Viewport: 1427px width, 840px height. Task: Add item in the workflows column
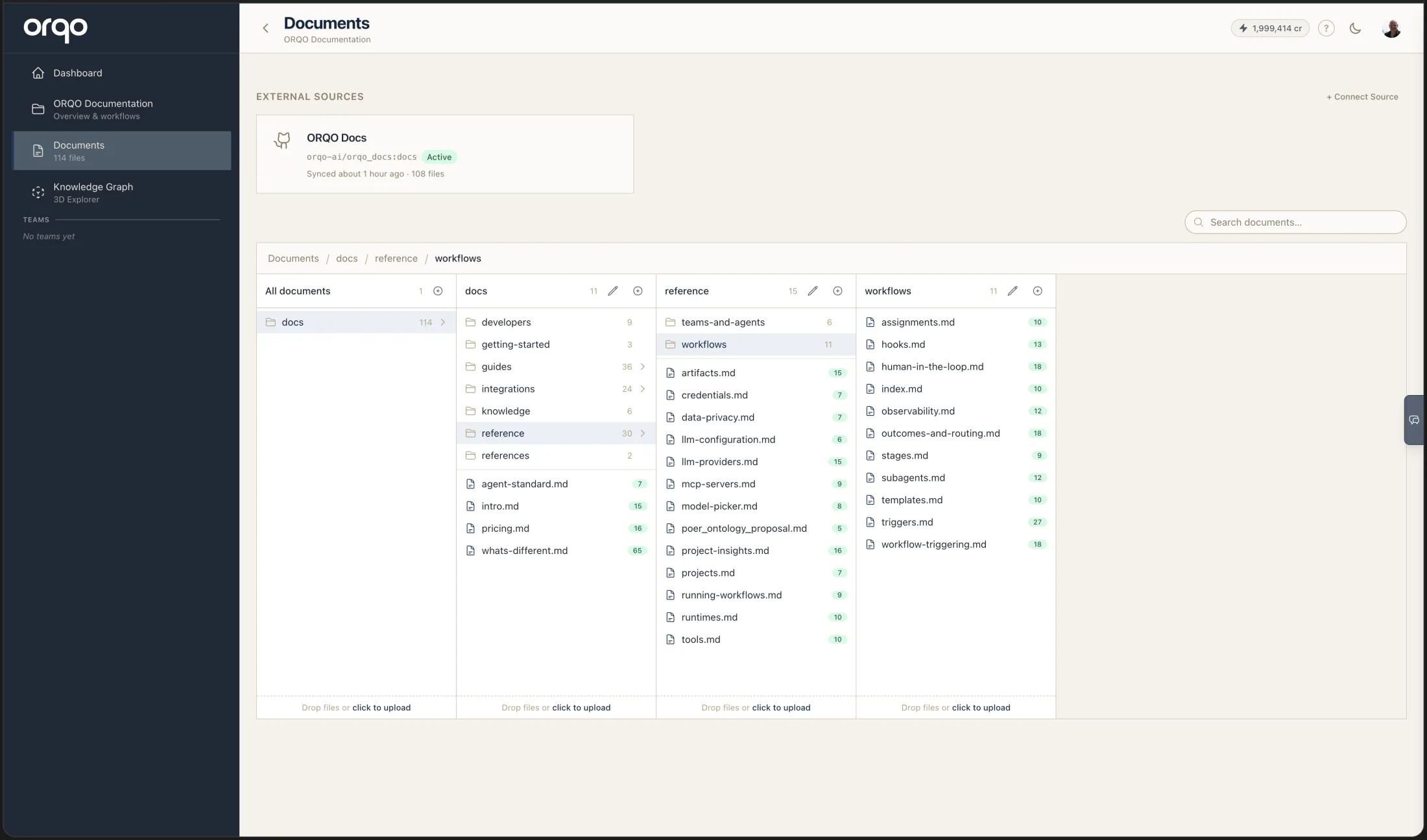click(x=1037, y=291)
